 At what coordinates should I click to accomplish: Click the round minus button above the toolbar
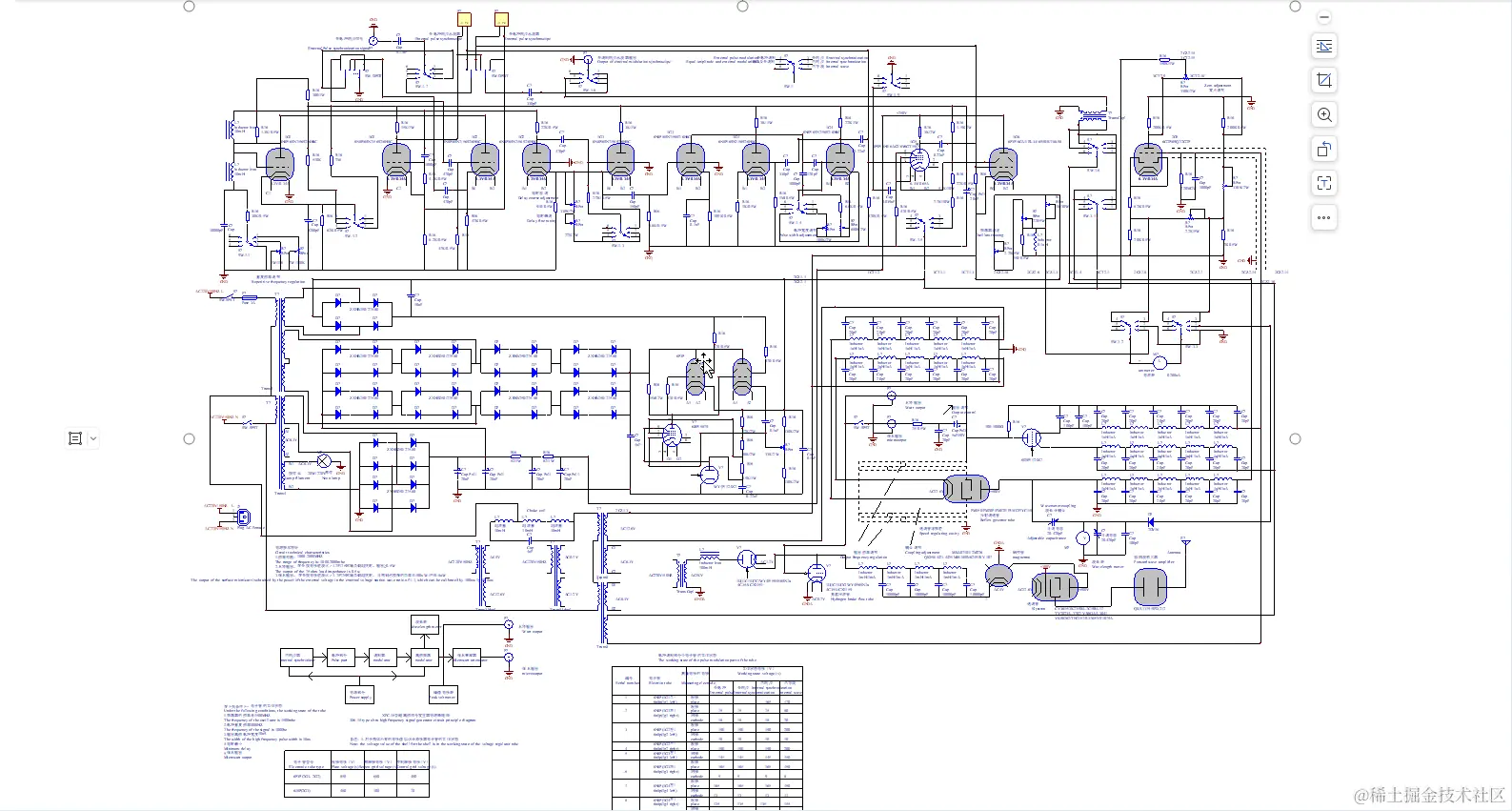(x=1324, y=17)
